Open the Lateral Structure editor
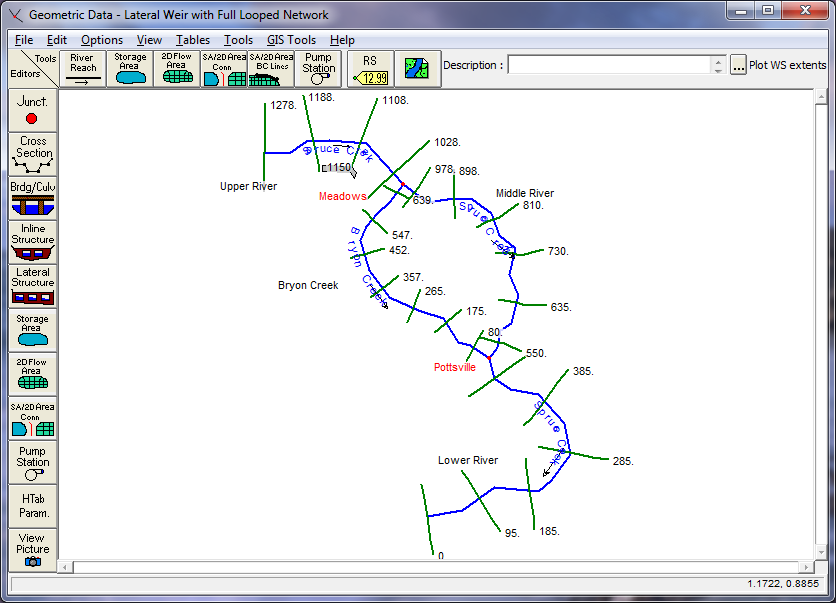Image resolution: width=836 pixels, height=603 pixels. (x=32, y=284)
